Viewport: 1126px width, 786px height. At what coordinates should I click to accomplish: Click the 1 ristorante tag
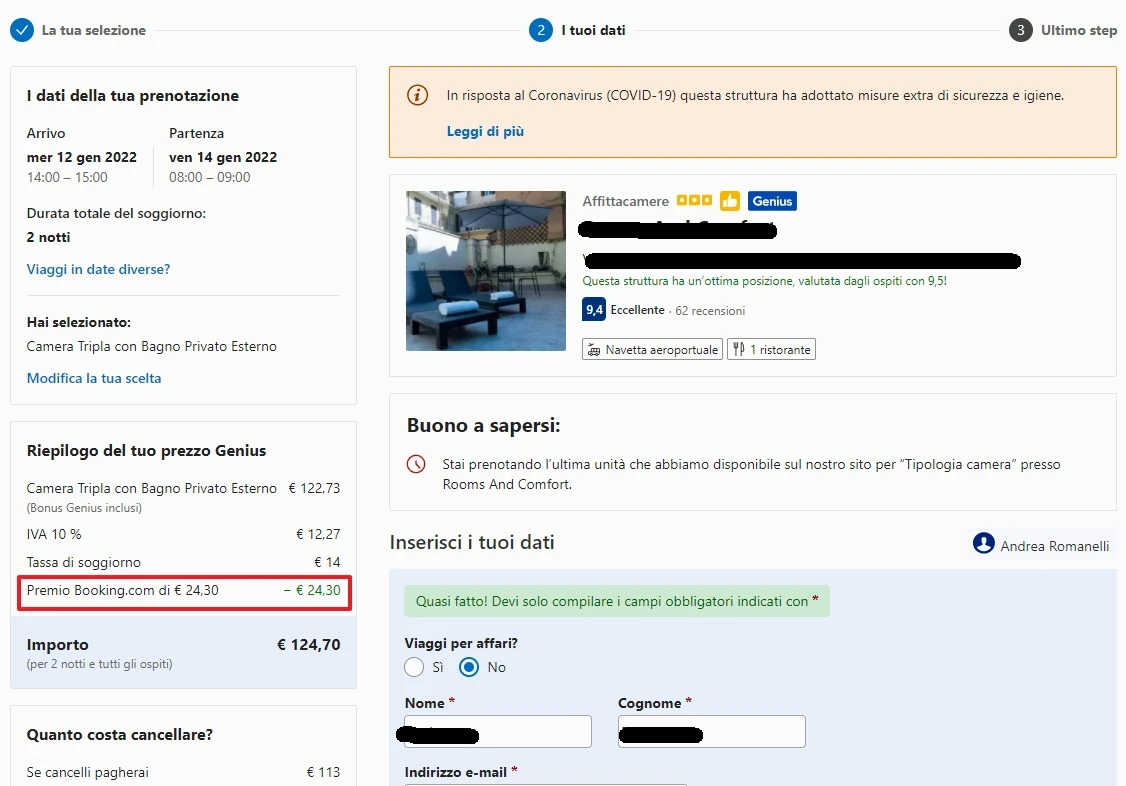point(771,350)
